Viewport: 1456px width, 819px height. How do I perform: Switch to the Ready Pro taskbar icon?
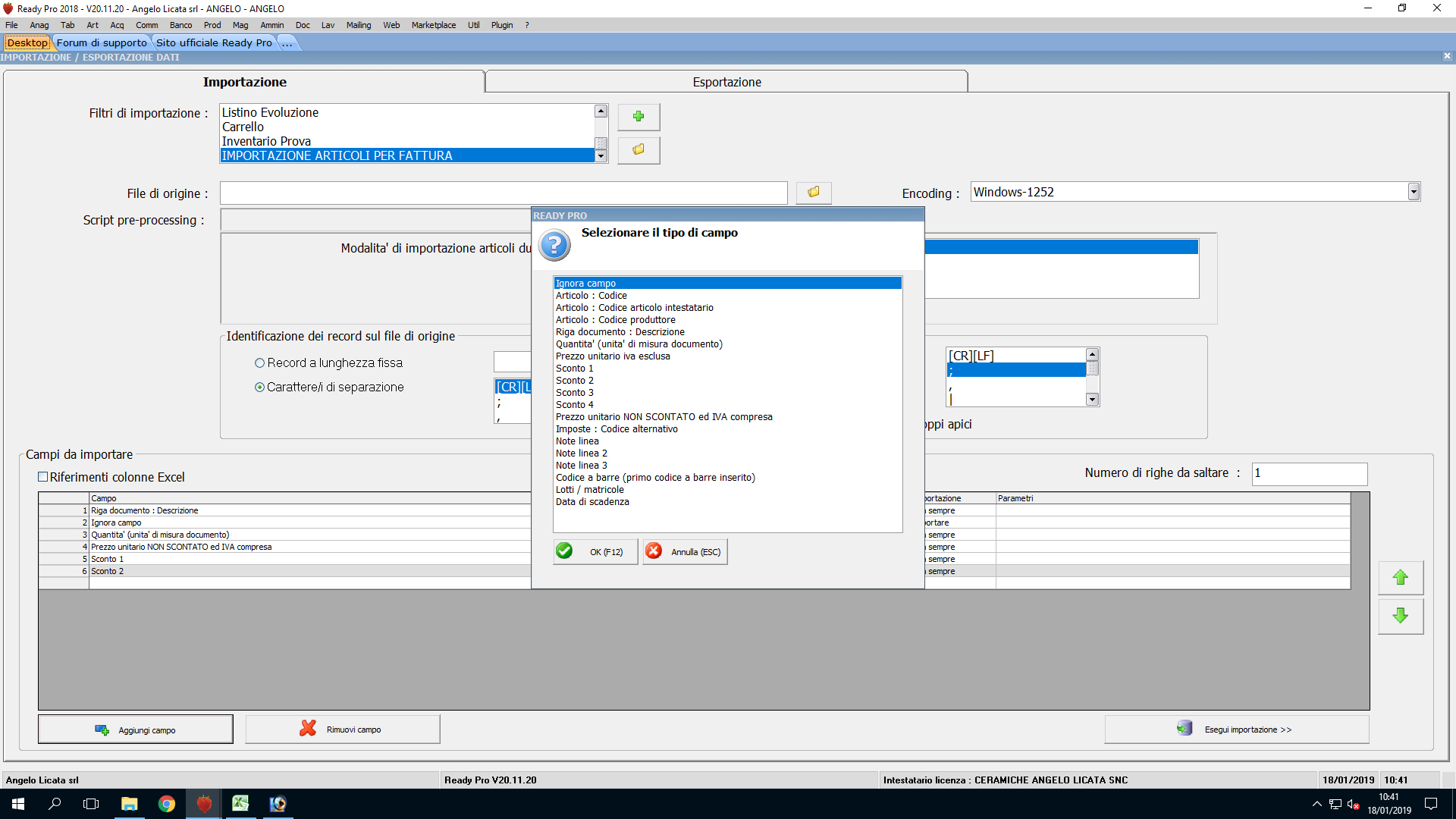(204, 804)
